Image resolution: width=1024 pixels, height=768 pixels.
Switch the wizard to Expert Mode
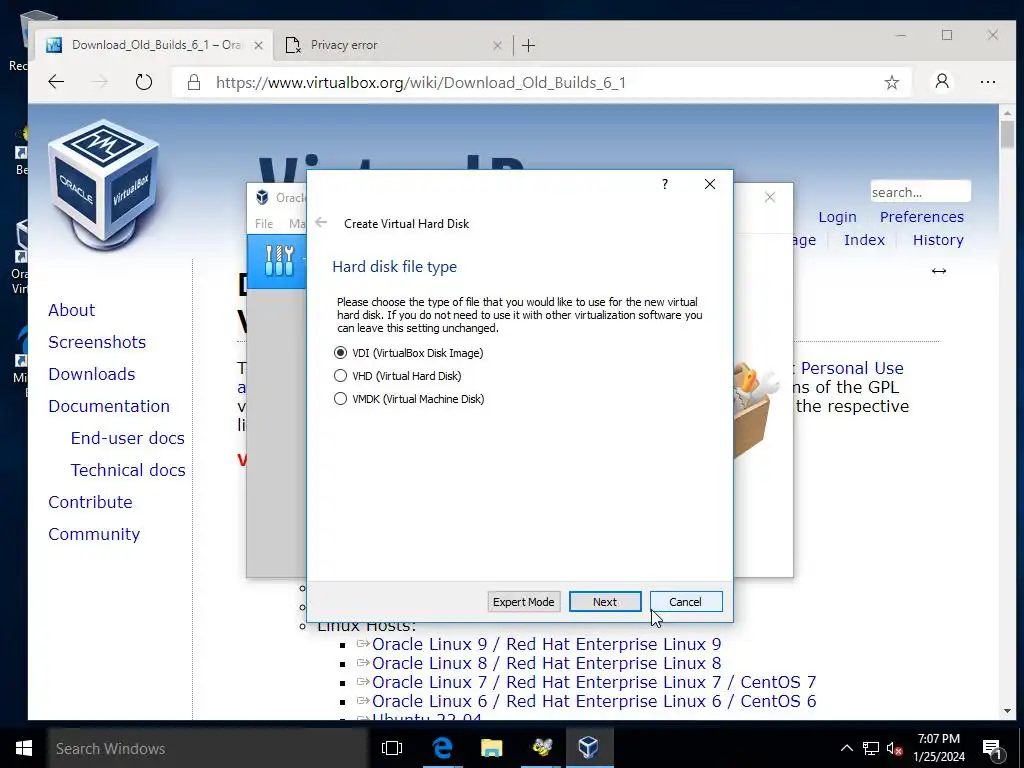[523, 601]
